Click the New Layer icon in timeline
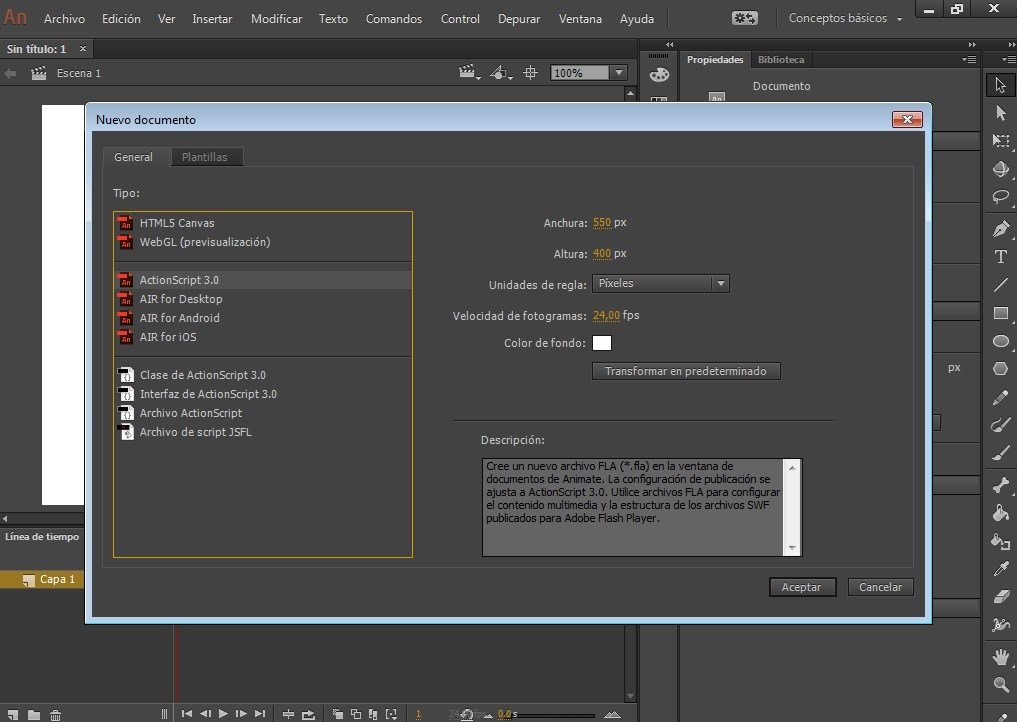1017x722 pixels. point(13,714)
